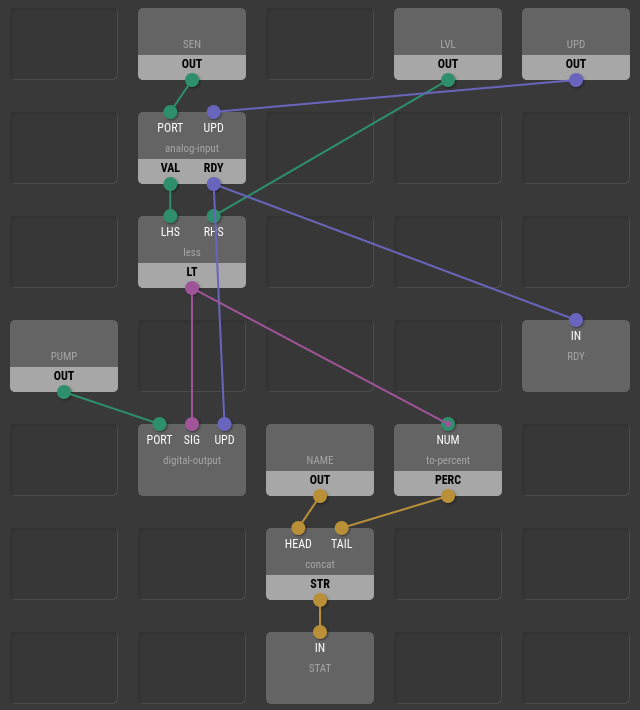This screenshot has height=710, width=640.
Task: Click the SEN node's OUT pin
Action: (192, 80)
